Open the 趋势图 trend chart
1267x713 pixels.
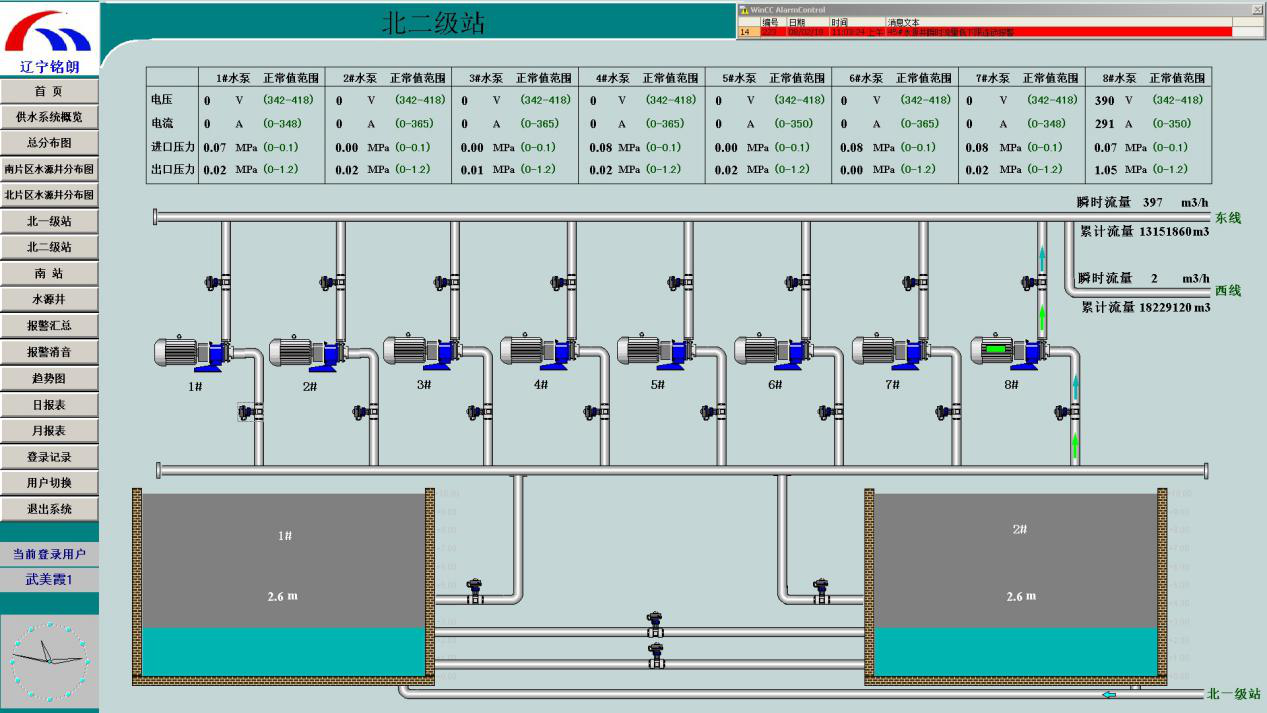tap(49, 378)
